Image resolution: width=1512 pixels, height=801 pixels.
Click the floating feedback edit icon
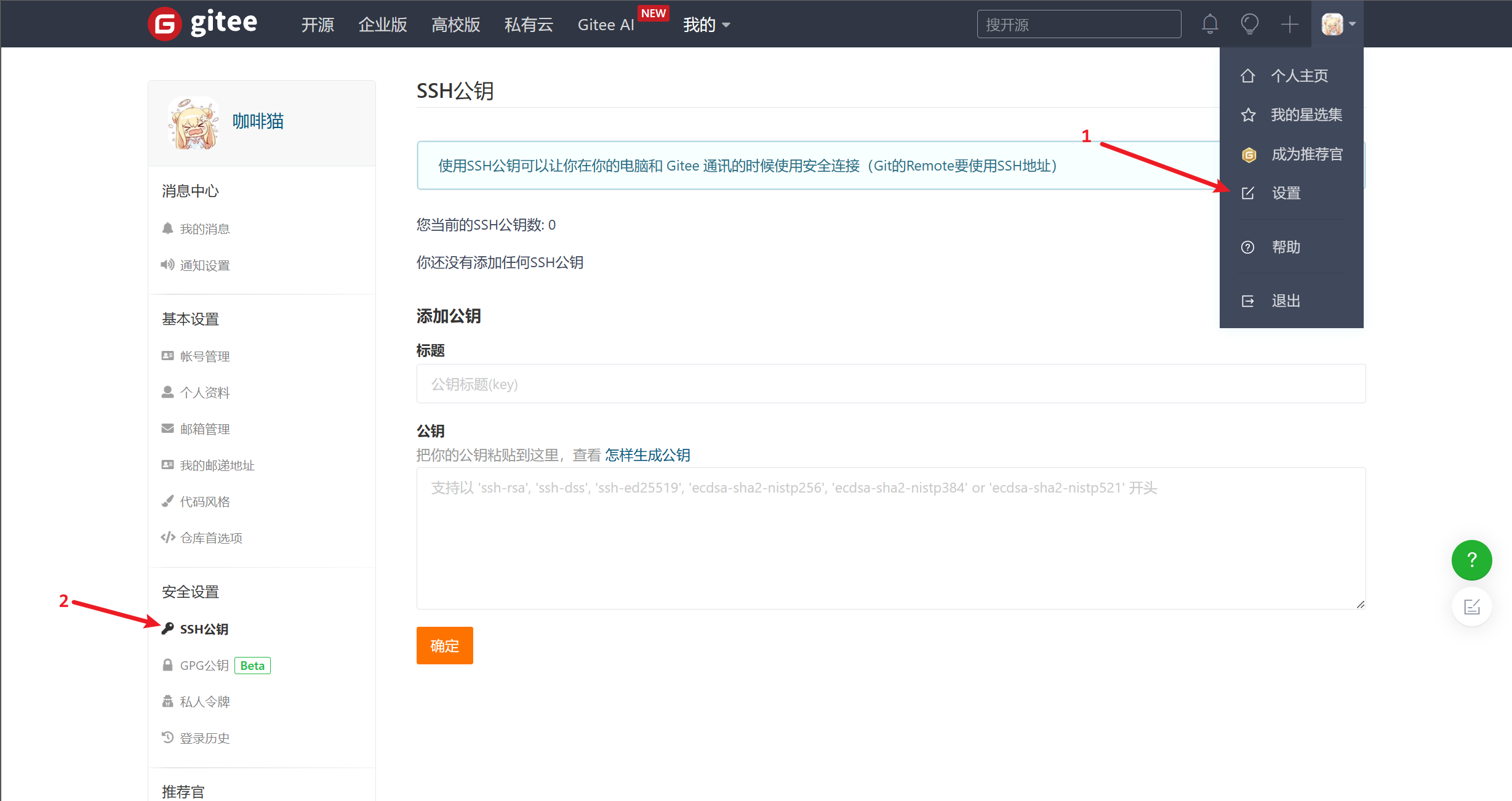(1471, 607)
